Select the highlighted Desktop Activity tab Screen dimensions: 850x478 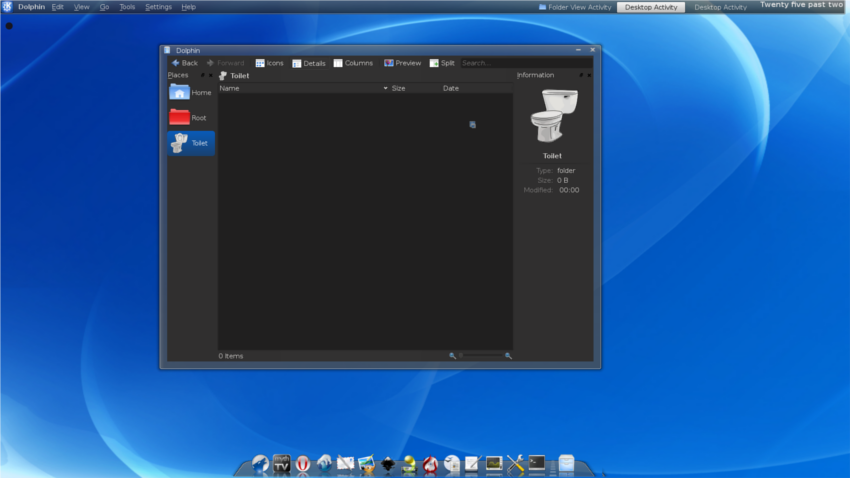651,7
